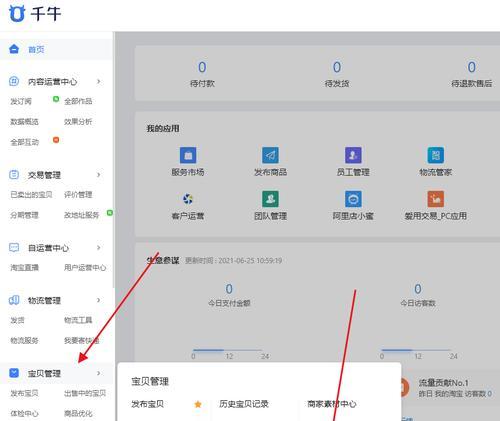Open the 客户运营 app icon
Screen dimensions: 500x421
point(188,199)
